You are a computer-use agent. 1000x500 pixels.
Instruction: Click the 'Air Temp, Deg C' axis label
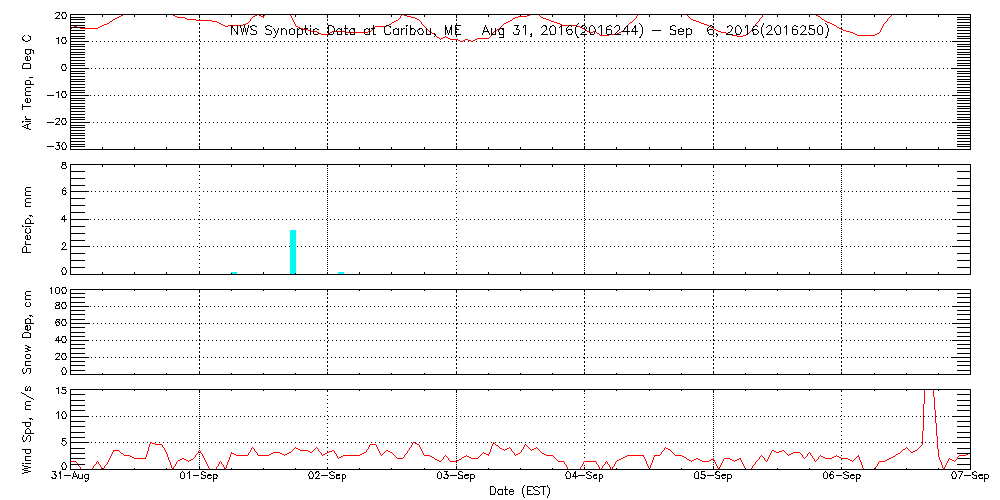(28, 82)
